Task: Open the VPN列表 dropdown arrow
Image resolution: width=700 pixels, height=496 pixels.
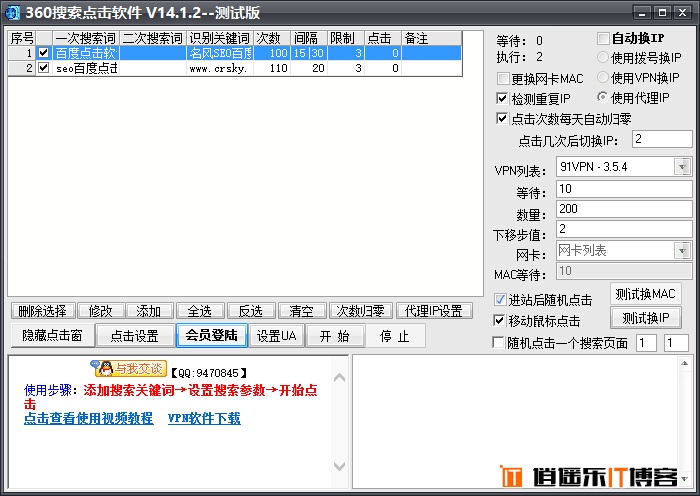Action: (682, 167)
